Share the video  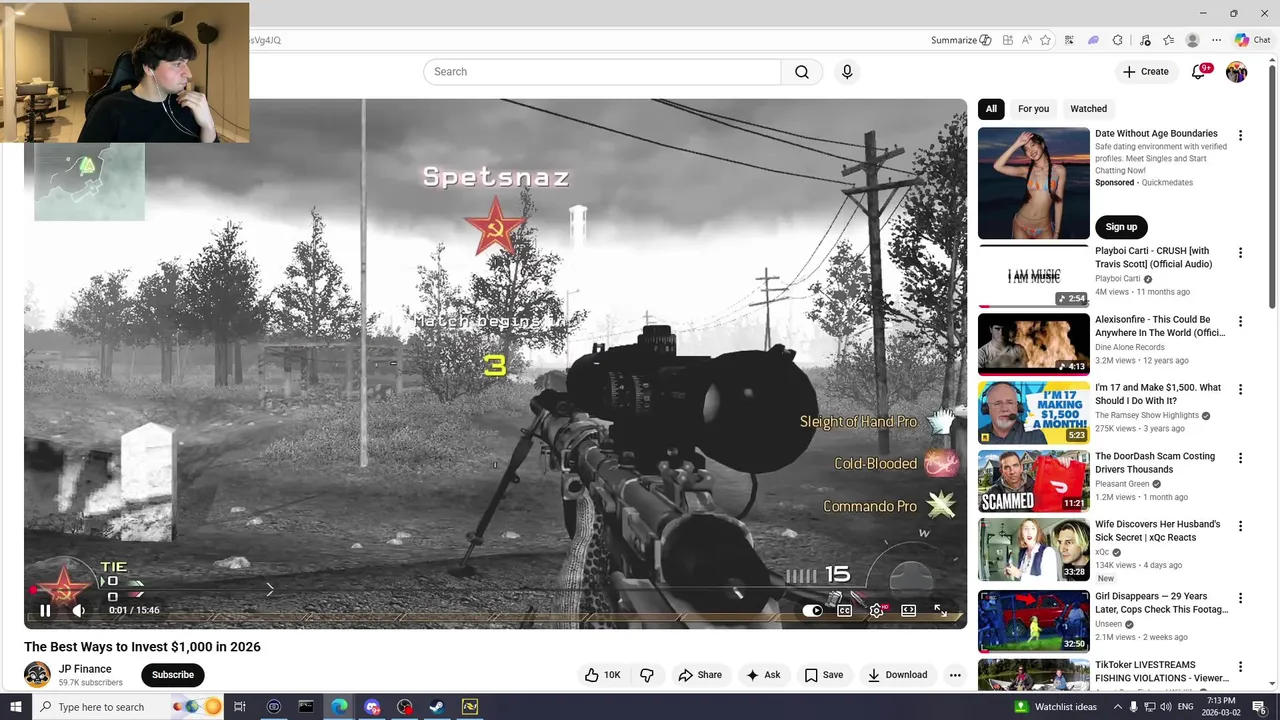click(x=700, y=675)
